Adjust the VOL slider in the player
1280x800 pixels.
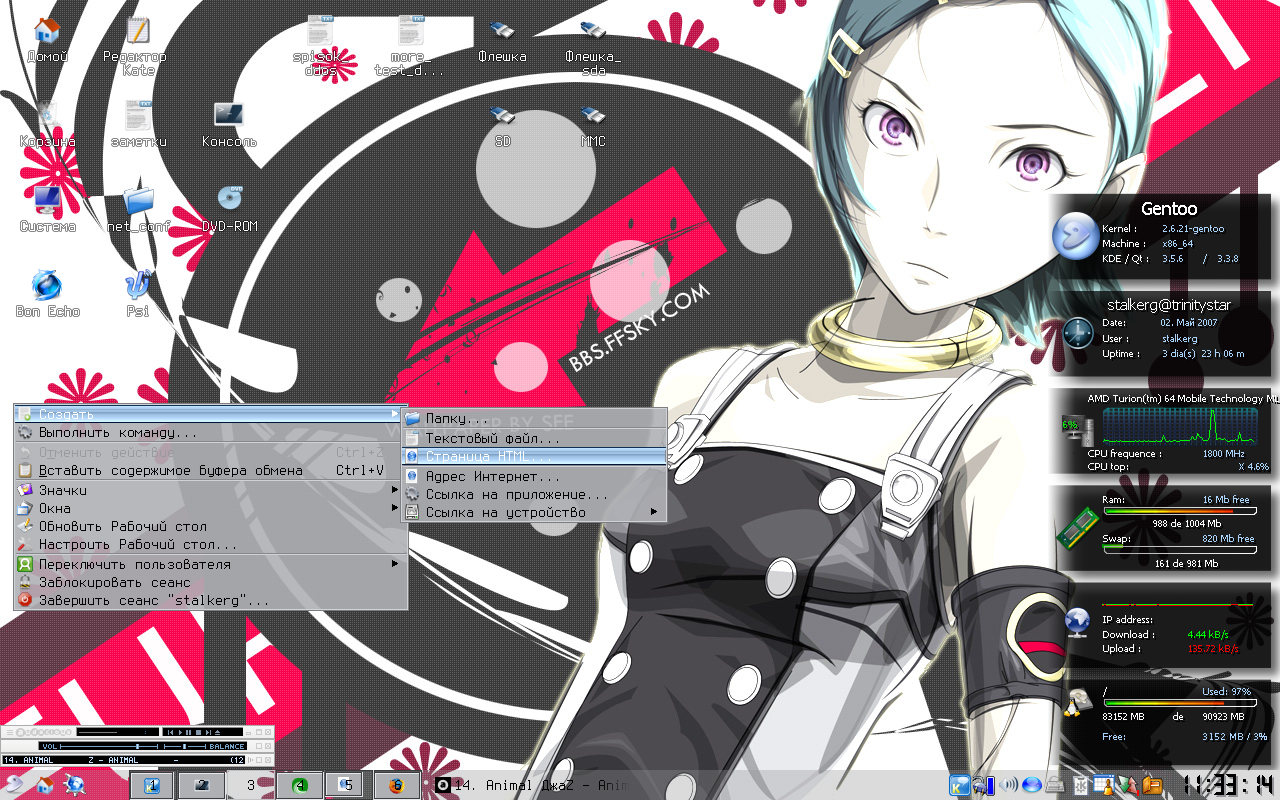[x=109, y=746]
